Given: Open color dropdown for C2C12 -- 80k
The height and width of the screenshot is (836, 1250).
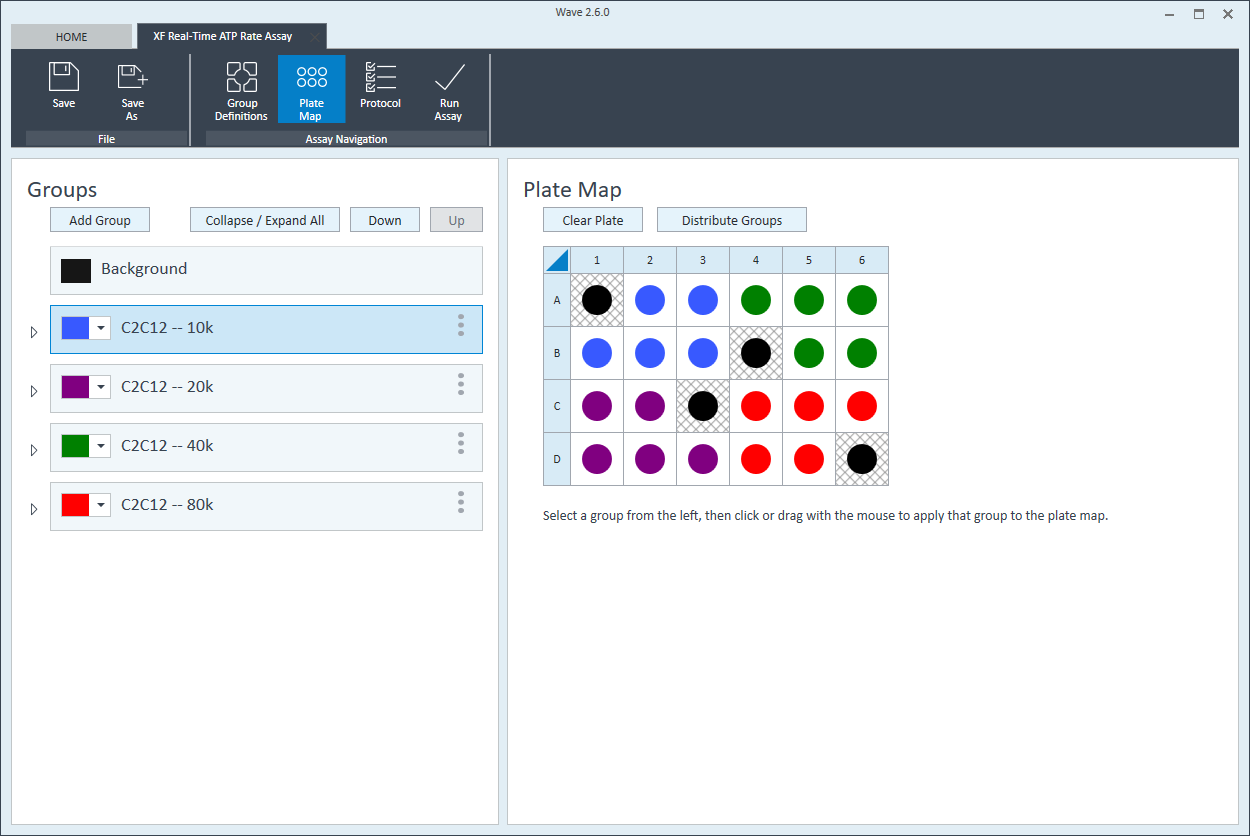Looking at the screenshot, I should [101, 506].
